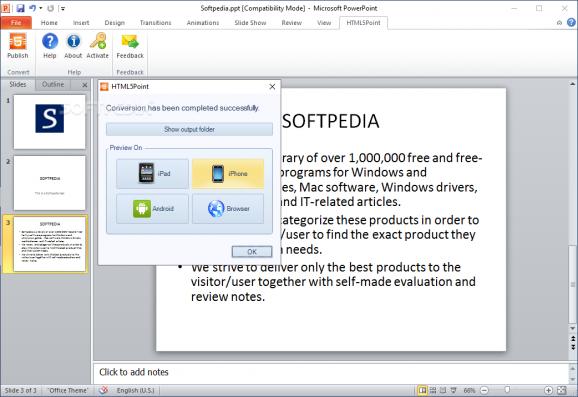This screenshot has width=578, height=397.
Task: Fit slide to current window icon
Action: click(x=562, y=390)
